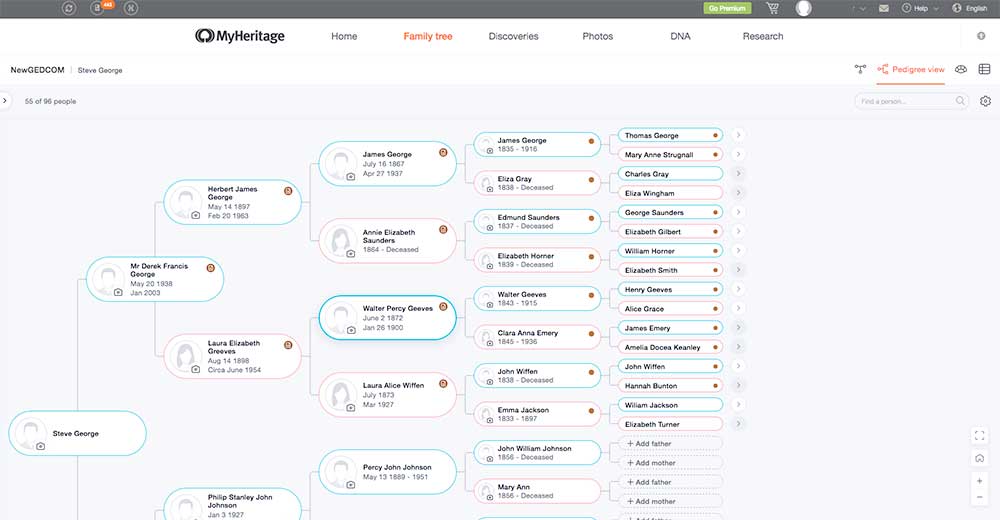Screen dimensions: 1000x520
Task: Open the top bar icon with the 442 badge
Action: pyautogui.click(x=98, y=8)
